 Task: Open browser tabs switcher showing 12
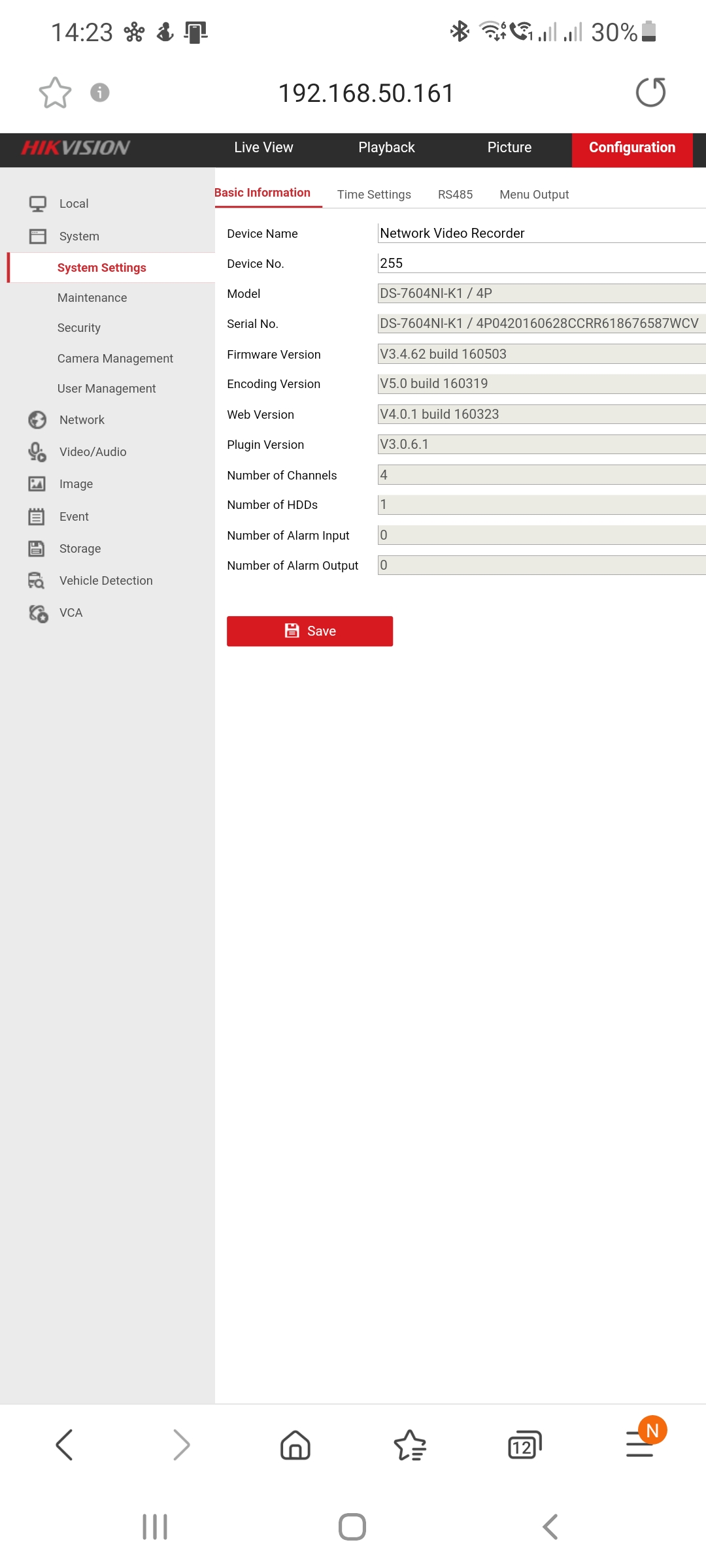pyautogui.click(x=524, y=1445)
